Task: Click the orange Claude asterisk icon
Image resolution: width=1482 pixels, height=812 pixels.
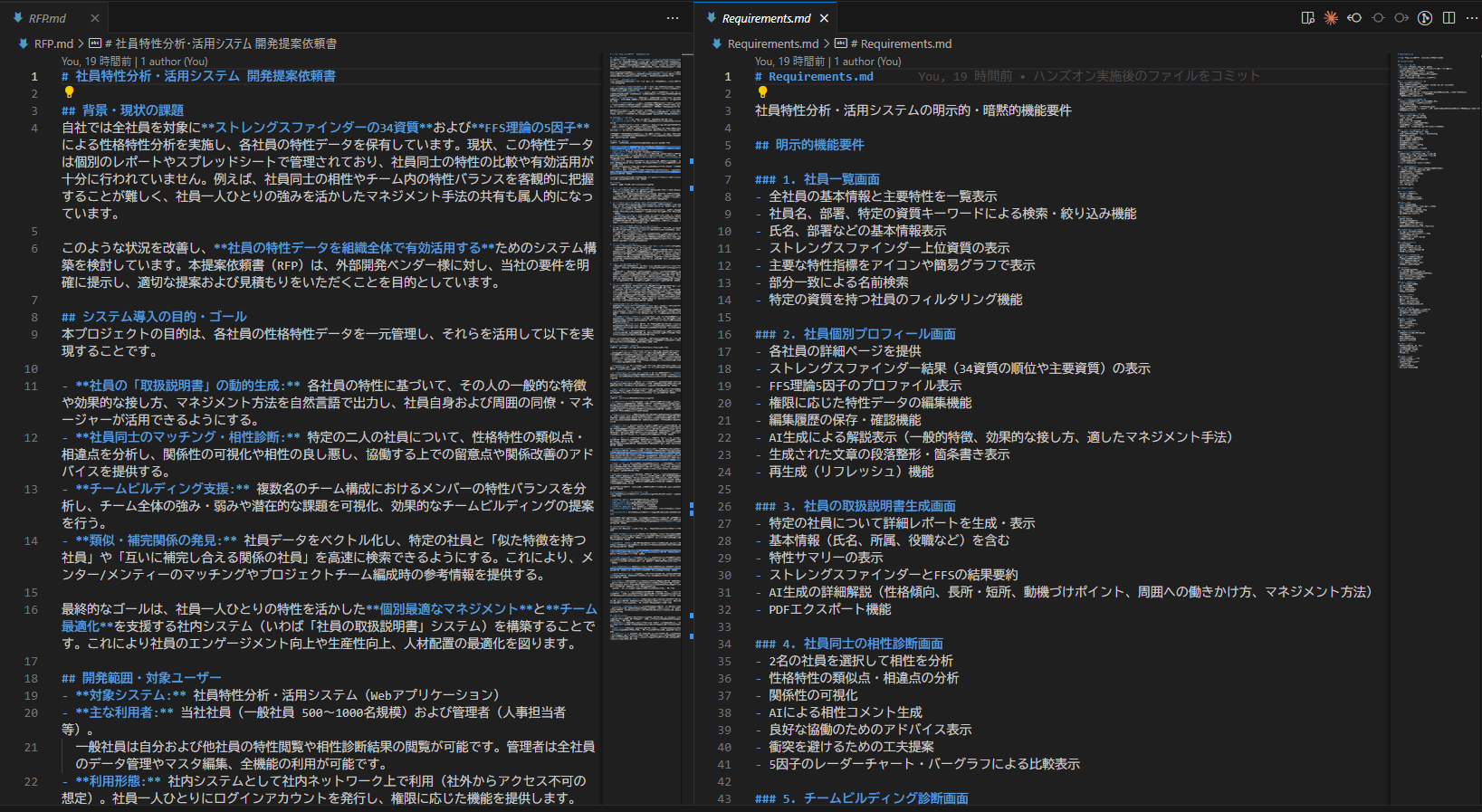Action: tap(1331, 18)
